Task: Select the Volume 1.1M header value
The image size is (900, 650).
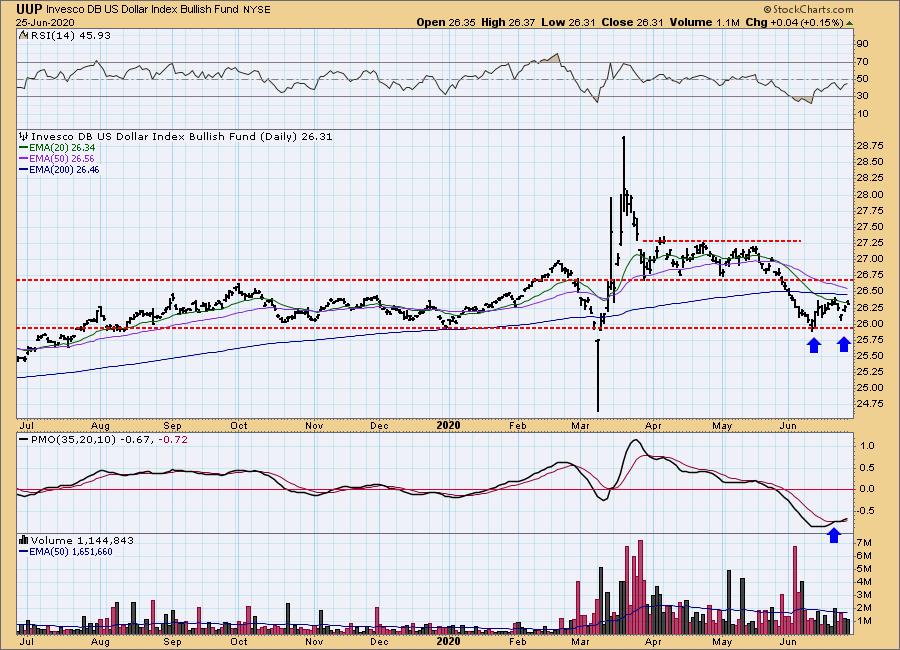Action: point(704,22)
